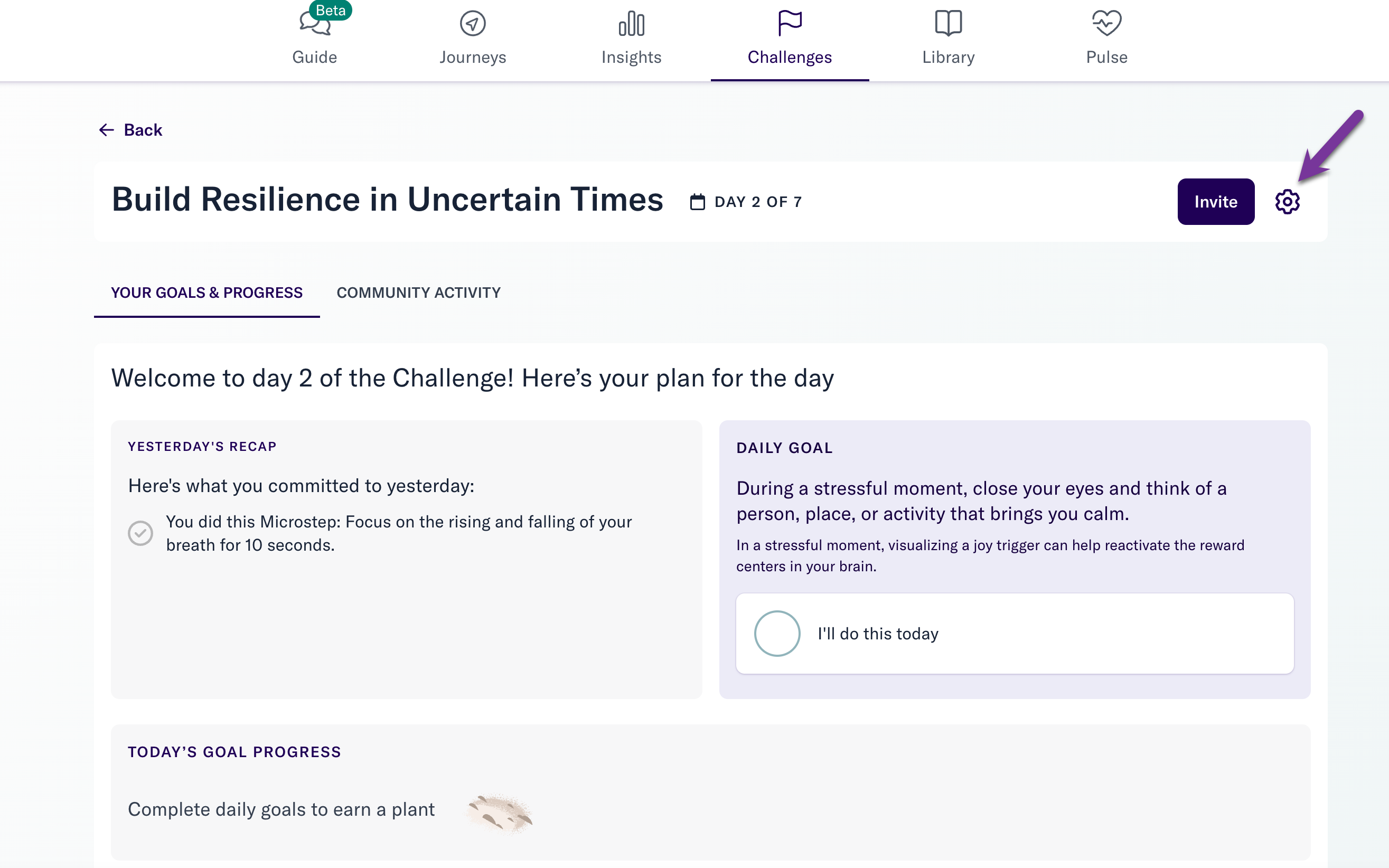
Task: Switch to Community Activity tab
Action: [418, 293]
